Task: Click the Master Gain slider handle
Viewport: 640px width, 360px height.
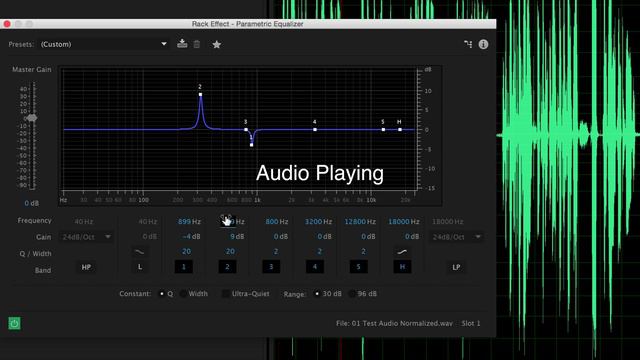Action: pos(32,118)
